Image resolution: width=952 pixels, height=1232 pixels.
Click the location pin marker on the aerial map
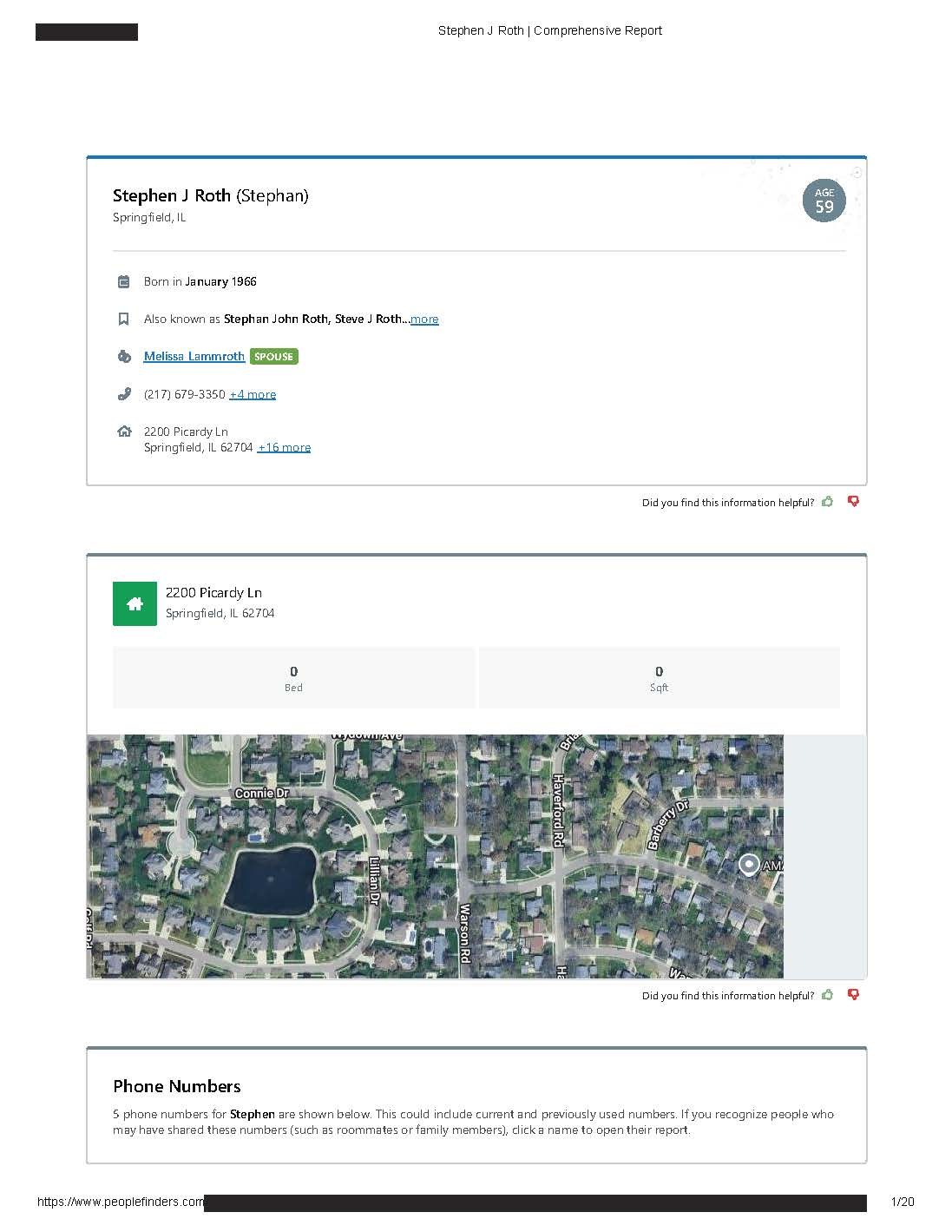point(748,865)
